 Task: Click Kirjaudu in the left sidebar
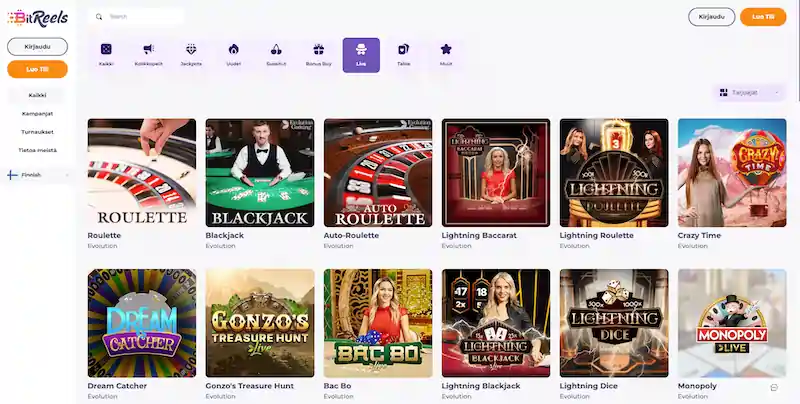click(37, 46)
